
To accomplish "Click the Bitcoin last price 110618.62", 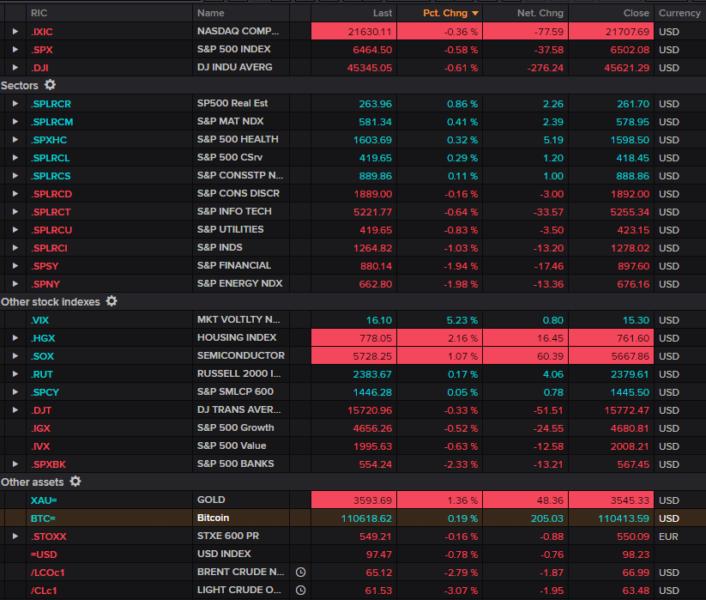I will (x=367, y=518).
